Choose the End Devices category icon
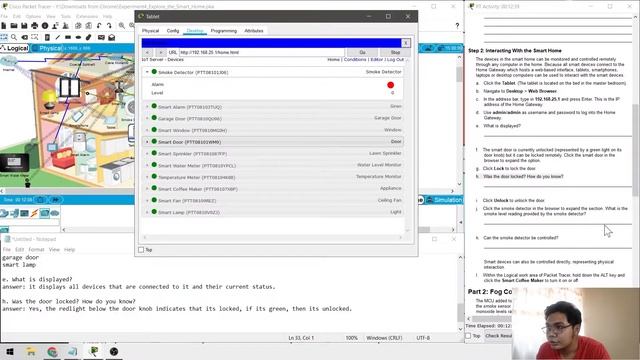640x360 pixels. tap(14, 213)
